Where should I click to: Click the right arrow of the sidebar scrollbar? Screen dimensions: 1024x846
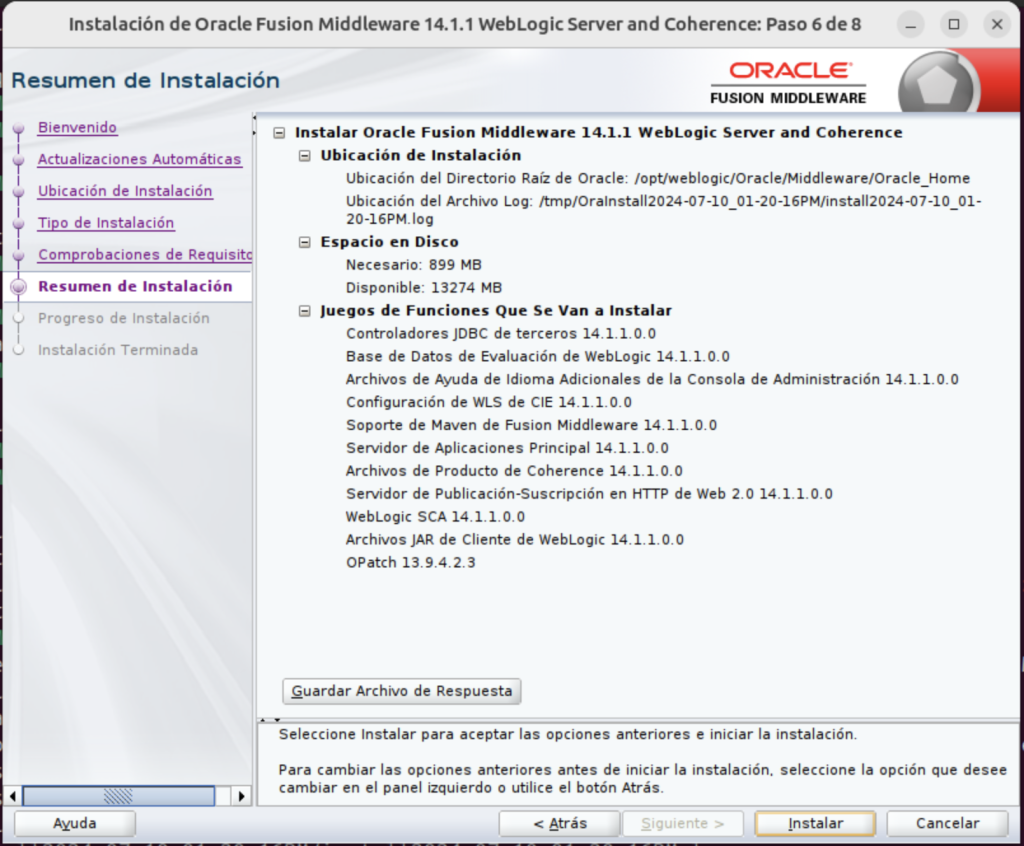coord(241,796)
